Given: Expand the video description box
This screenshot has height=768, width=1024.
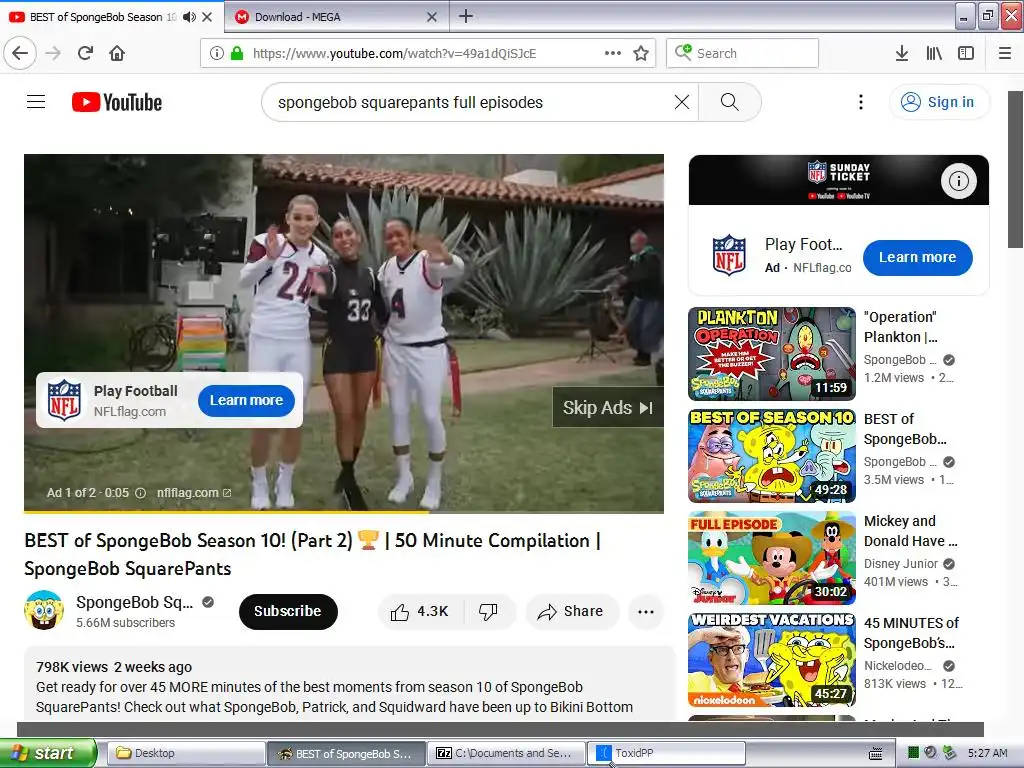Looking at the screenshot, I should coord(349,684).
